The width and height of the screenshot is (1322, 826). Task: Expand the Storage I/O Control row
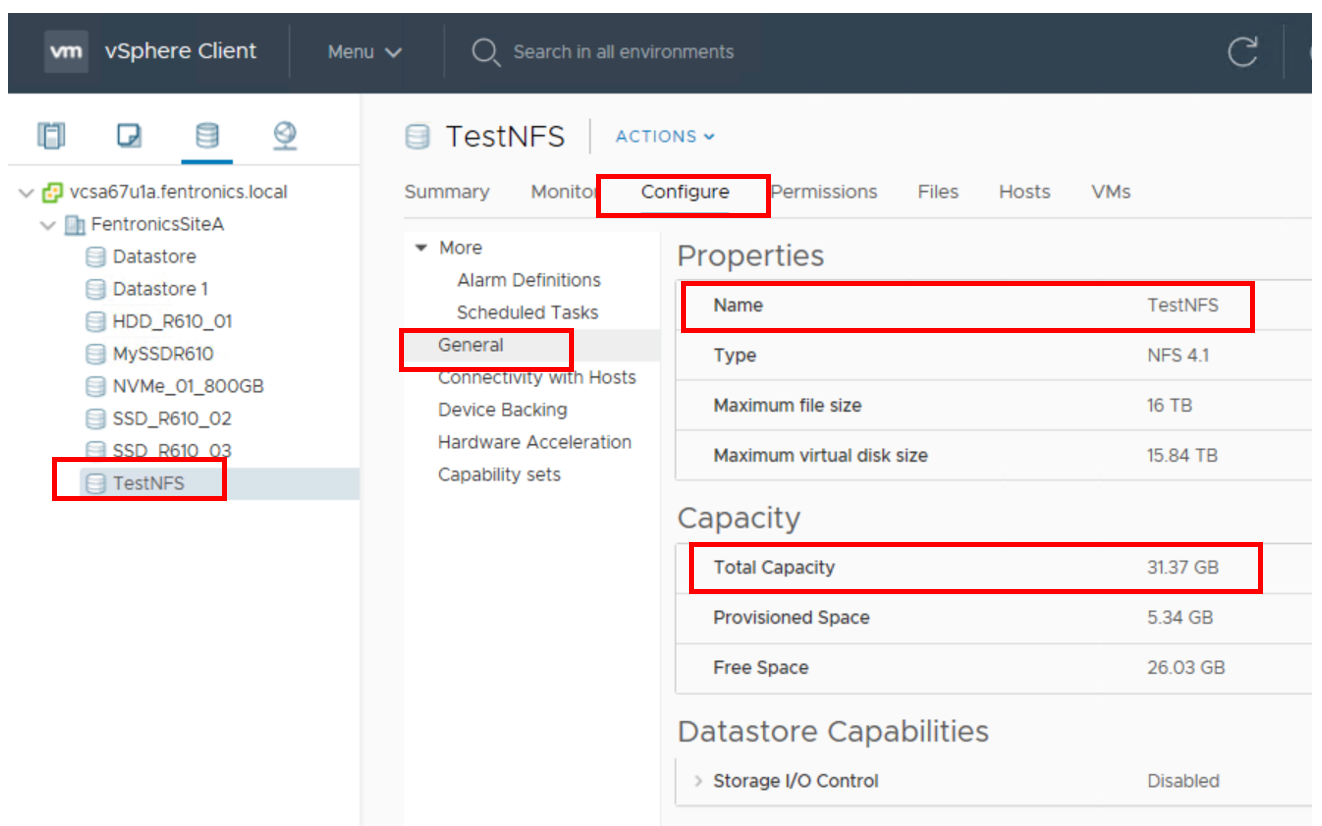pyautogui.click(x=698, y=781)
